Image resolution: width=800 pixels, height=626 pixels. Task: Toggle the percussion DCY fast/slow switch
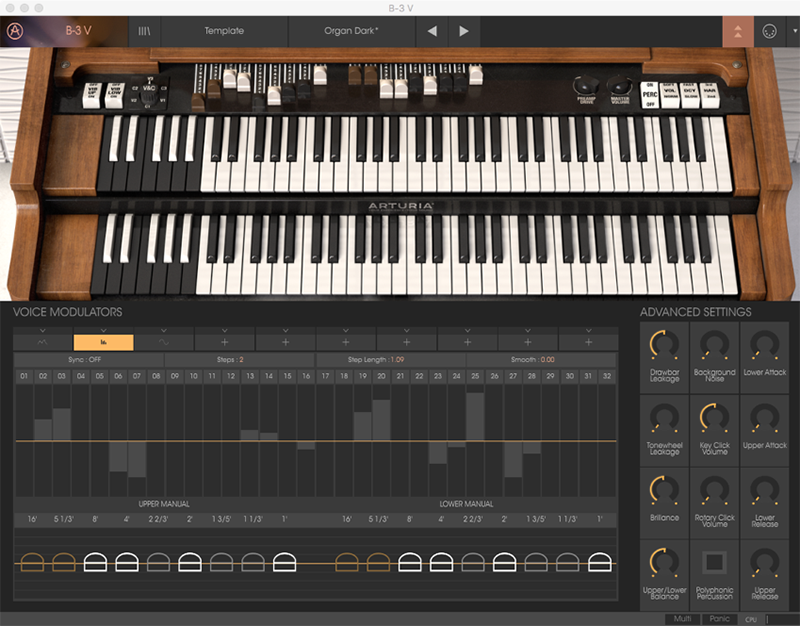click(x=690, y=94)
